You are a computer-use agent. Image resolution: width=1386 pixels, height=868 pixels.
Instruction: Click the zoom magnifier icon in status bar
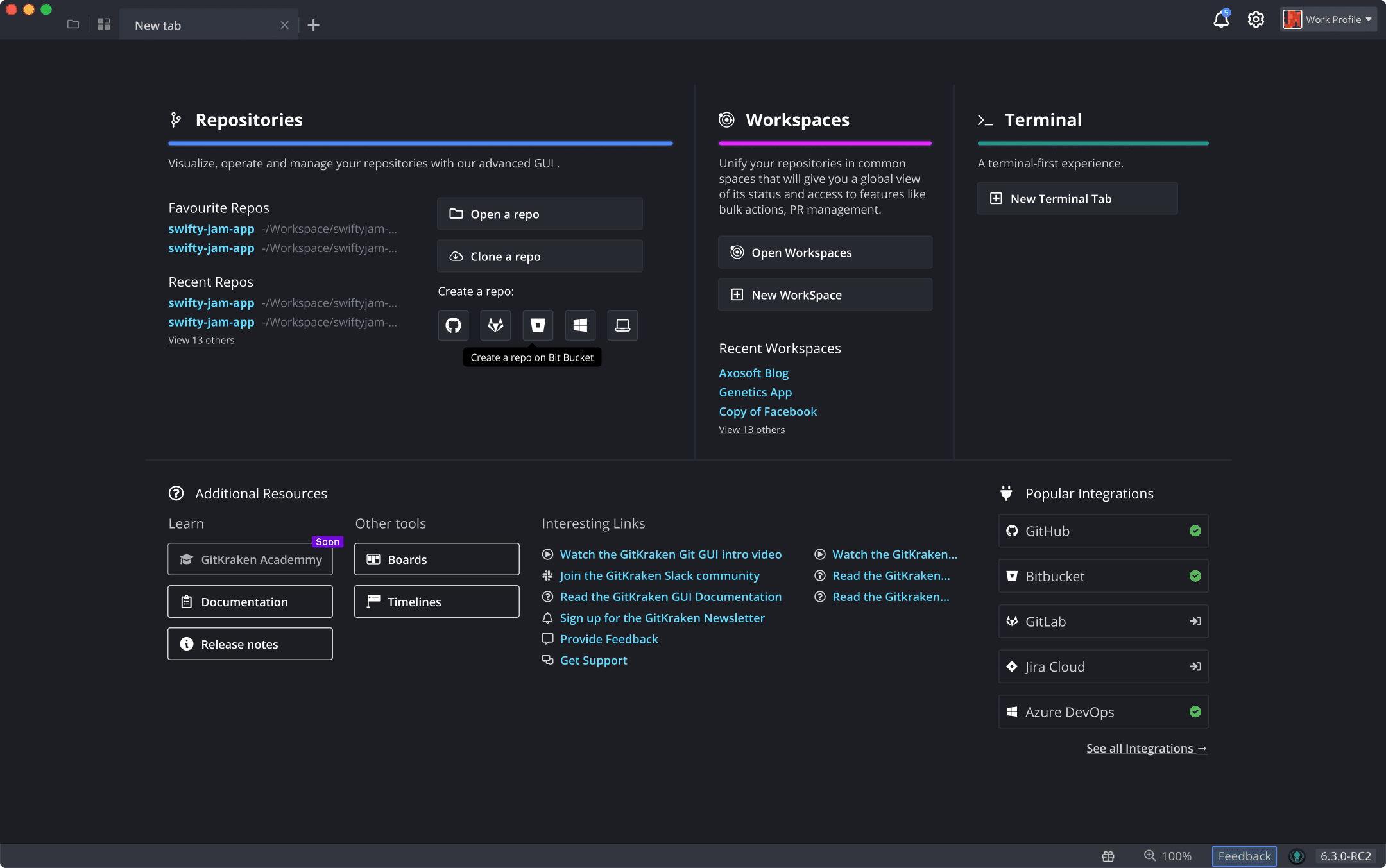(x=1150, y=855)
